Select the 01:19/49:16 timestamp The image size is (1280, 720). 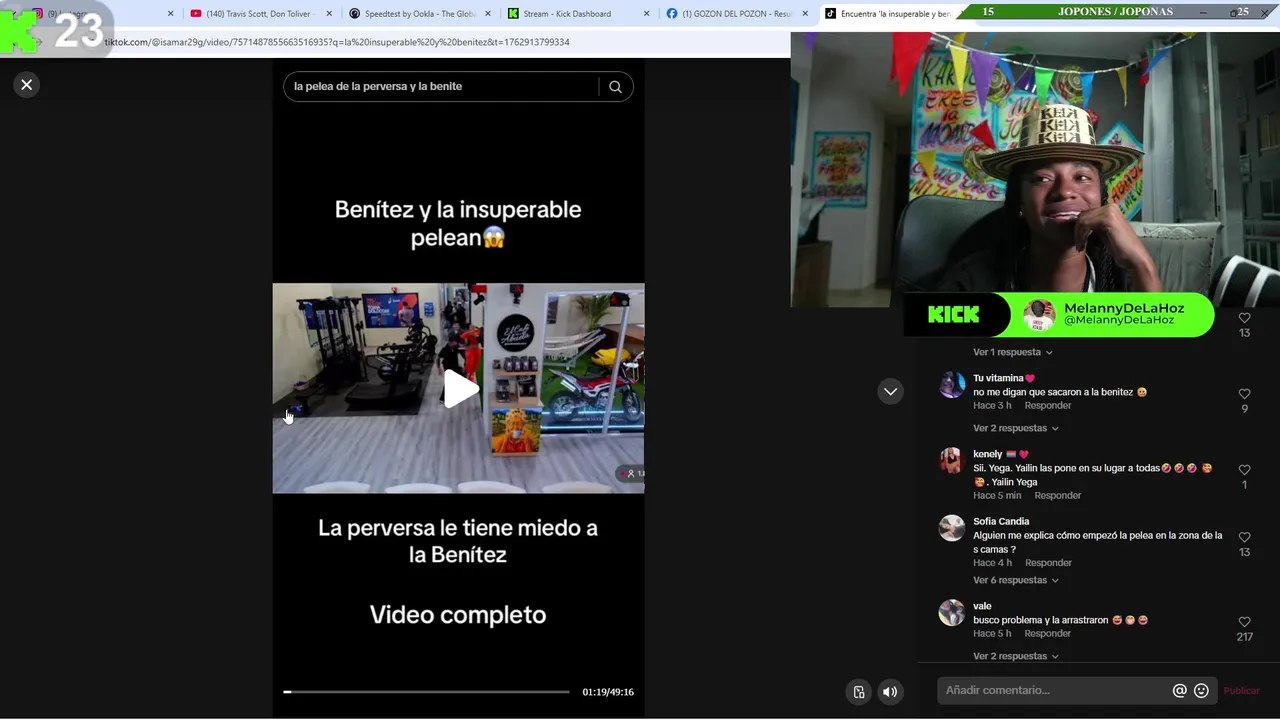click(x=608, y=692)
